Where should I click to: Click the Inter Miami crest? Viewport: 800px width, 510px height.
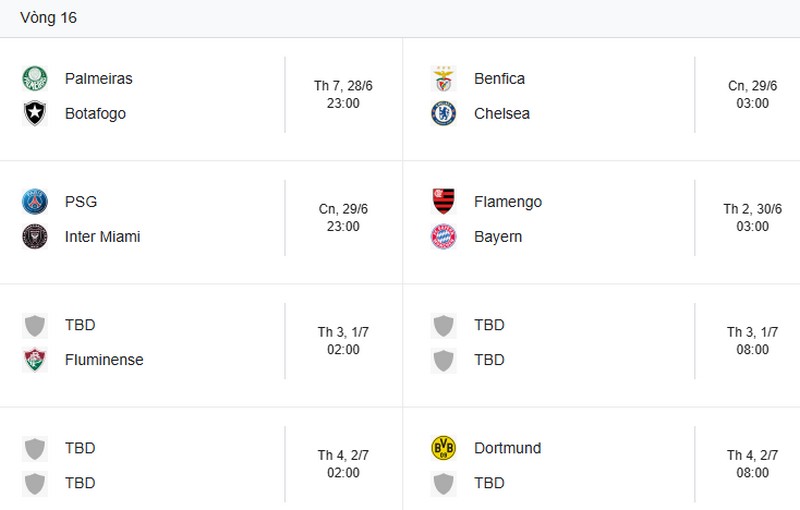click(35, 237)
